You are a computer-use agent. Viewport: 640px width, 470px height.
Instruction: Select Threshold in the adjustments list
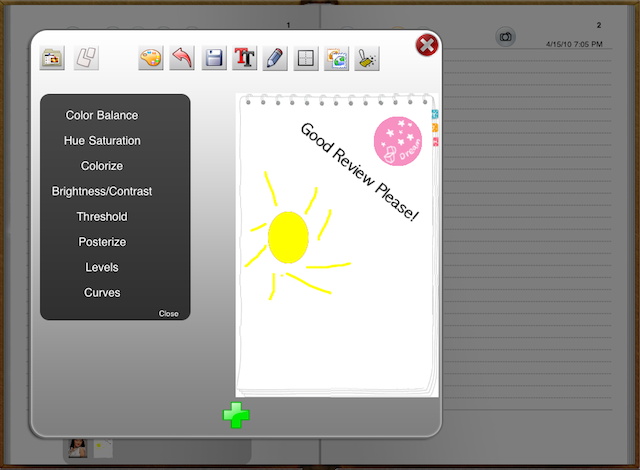pyautogui.click(x=102, y=217)
